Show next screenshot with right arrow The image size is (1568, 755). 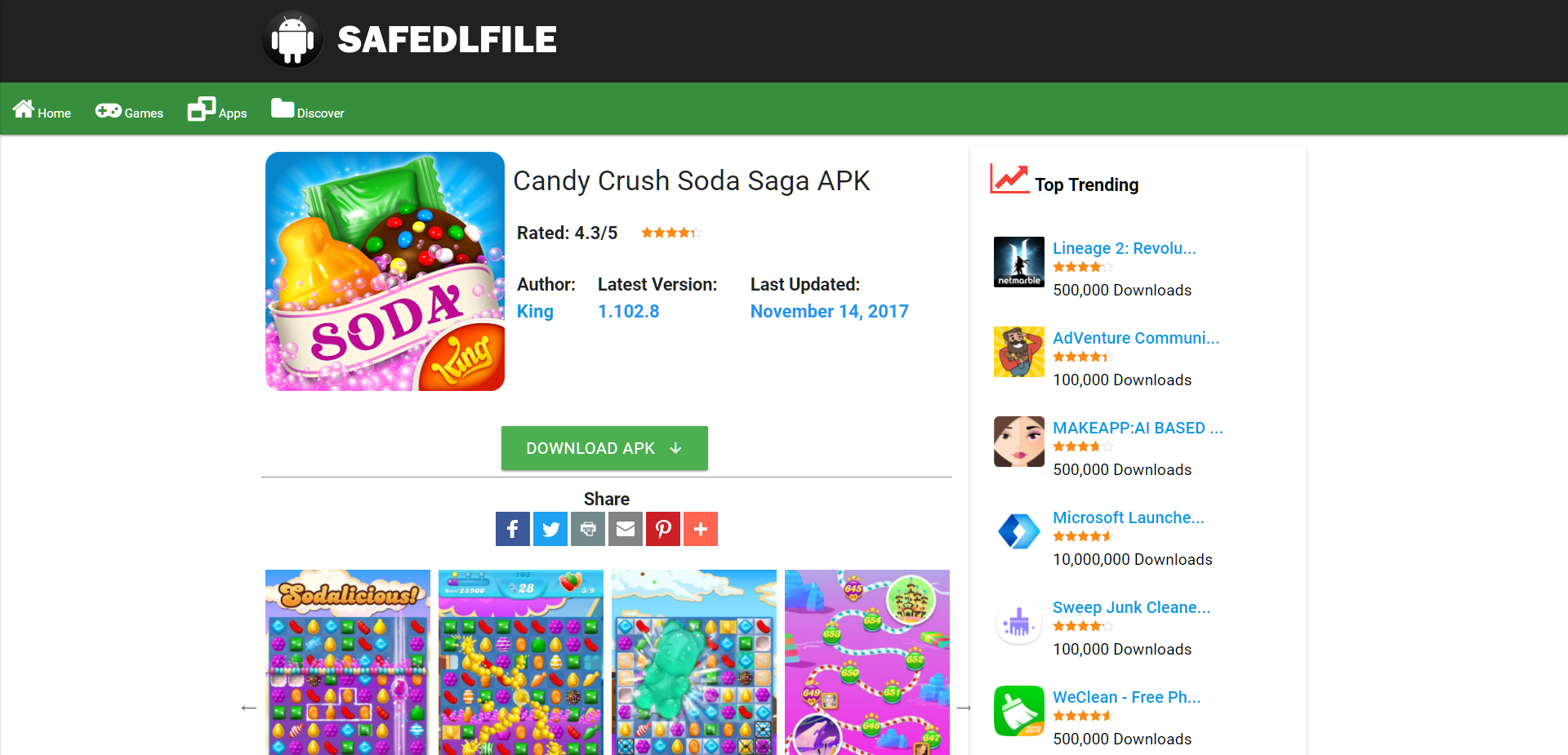point(964,708)
